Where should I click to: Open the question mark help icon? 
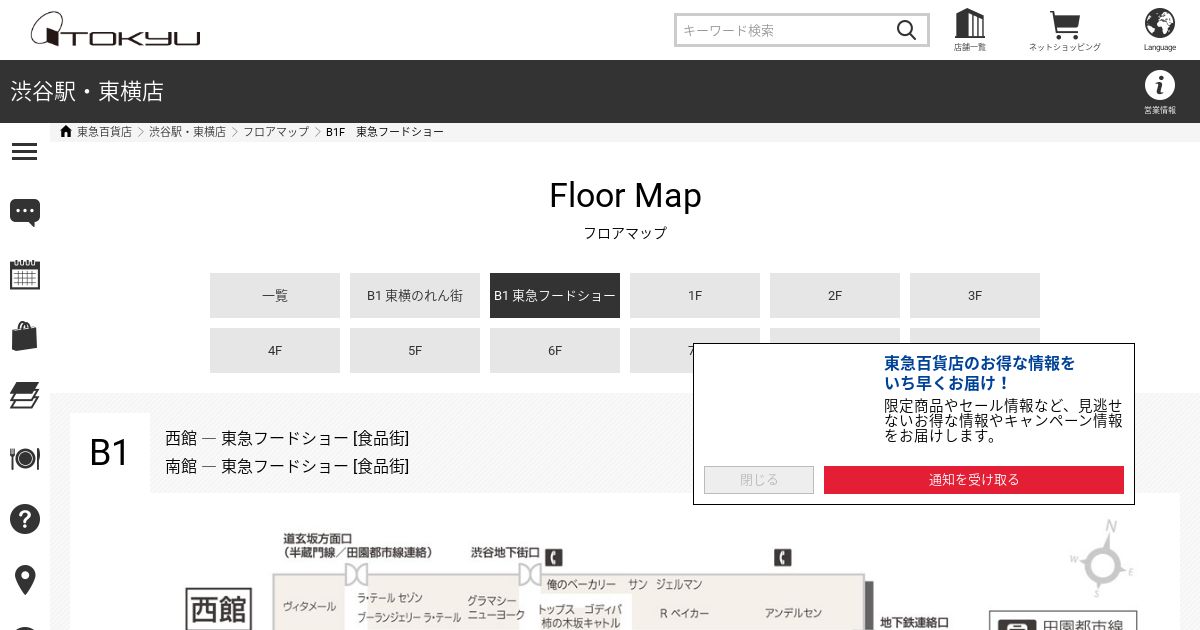25,519
